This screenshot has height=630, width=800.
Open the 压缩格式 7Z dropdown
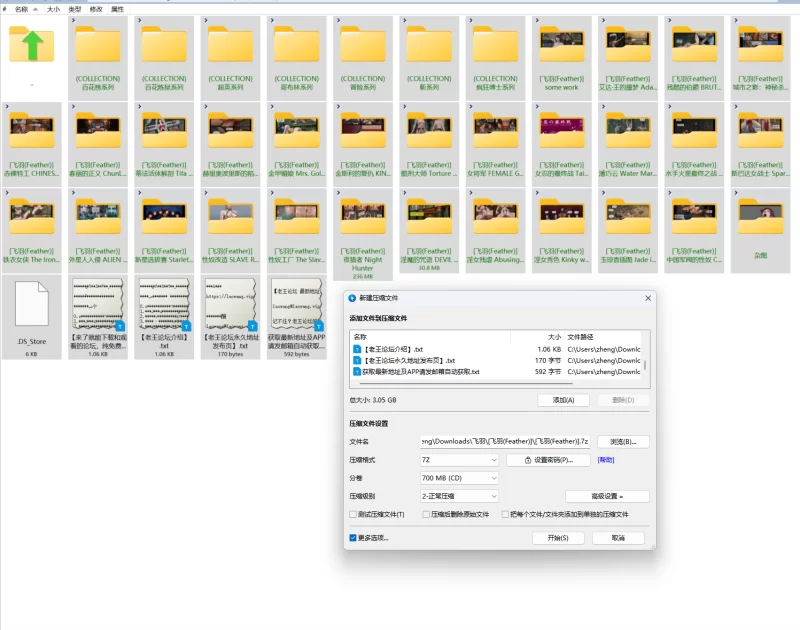pyautogui.click(x=459, y=460)
